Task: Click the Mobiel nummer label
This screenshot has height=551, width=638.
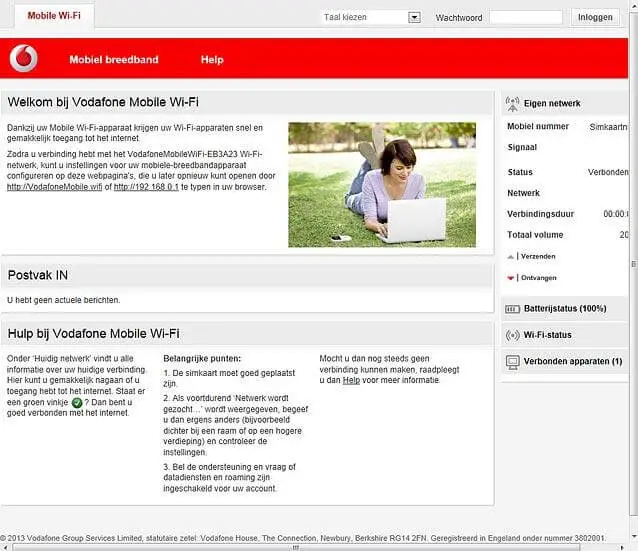Action: click(537, 127)
